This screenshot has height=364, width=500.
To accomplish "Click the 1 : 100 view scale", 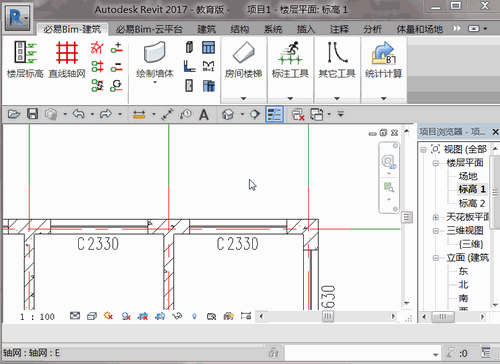I will 37,317.
